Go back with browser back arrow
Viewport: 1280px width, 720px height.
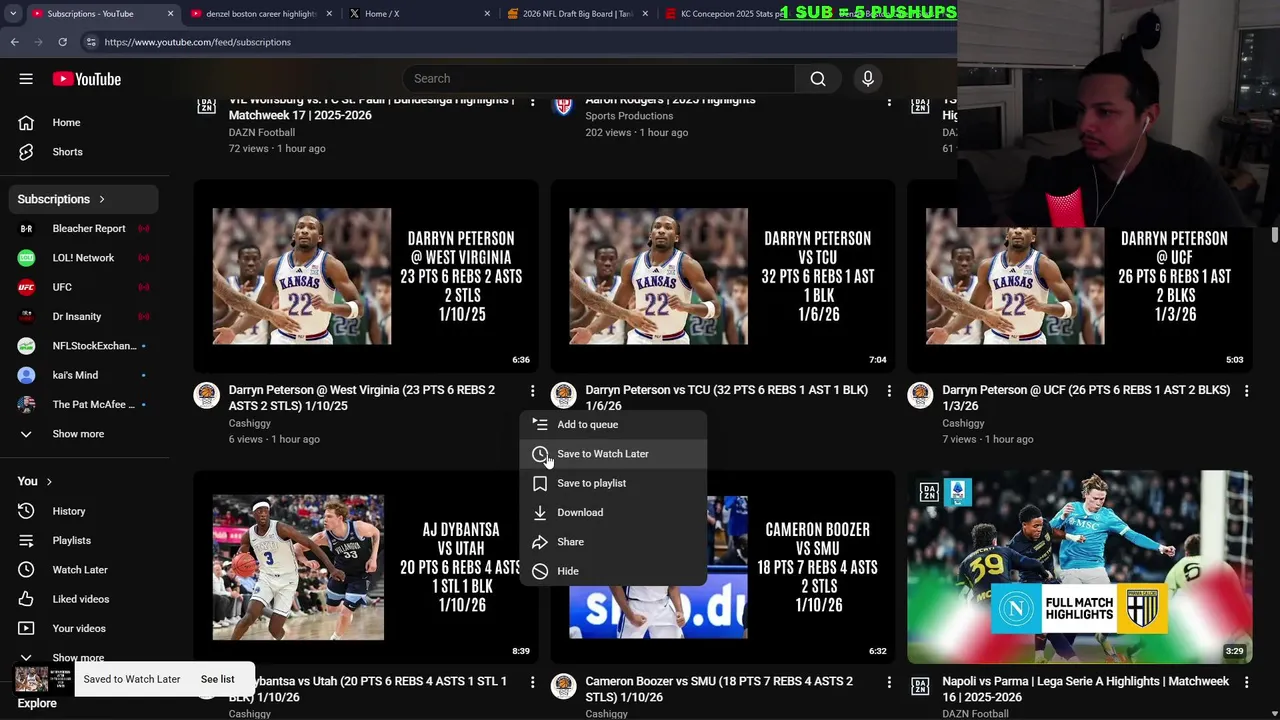[14, 42]
